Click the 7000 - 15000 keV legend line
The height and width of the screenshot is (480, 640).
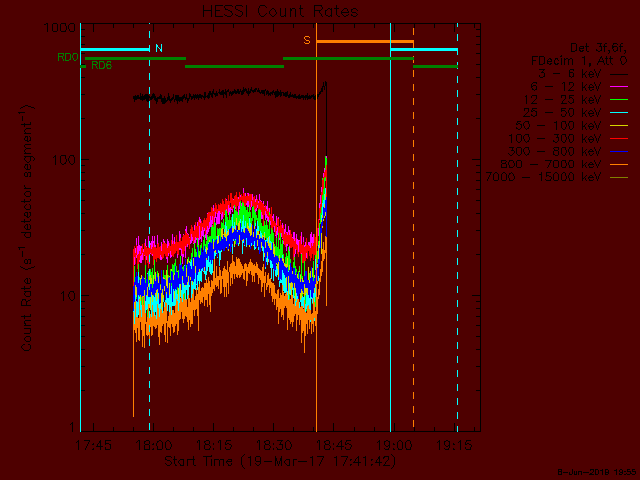point(619,178)
